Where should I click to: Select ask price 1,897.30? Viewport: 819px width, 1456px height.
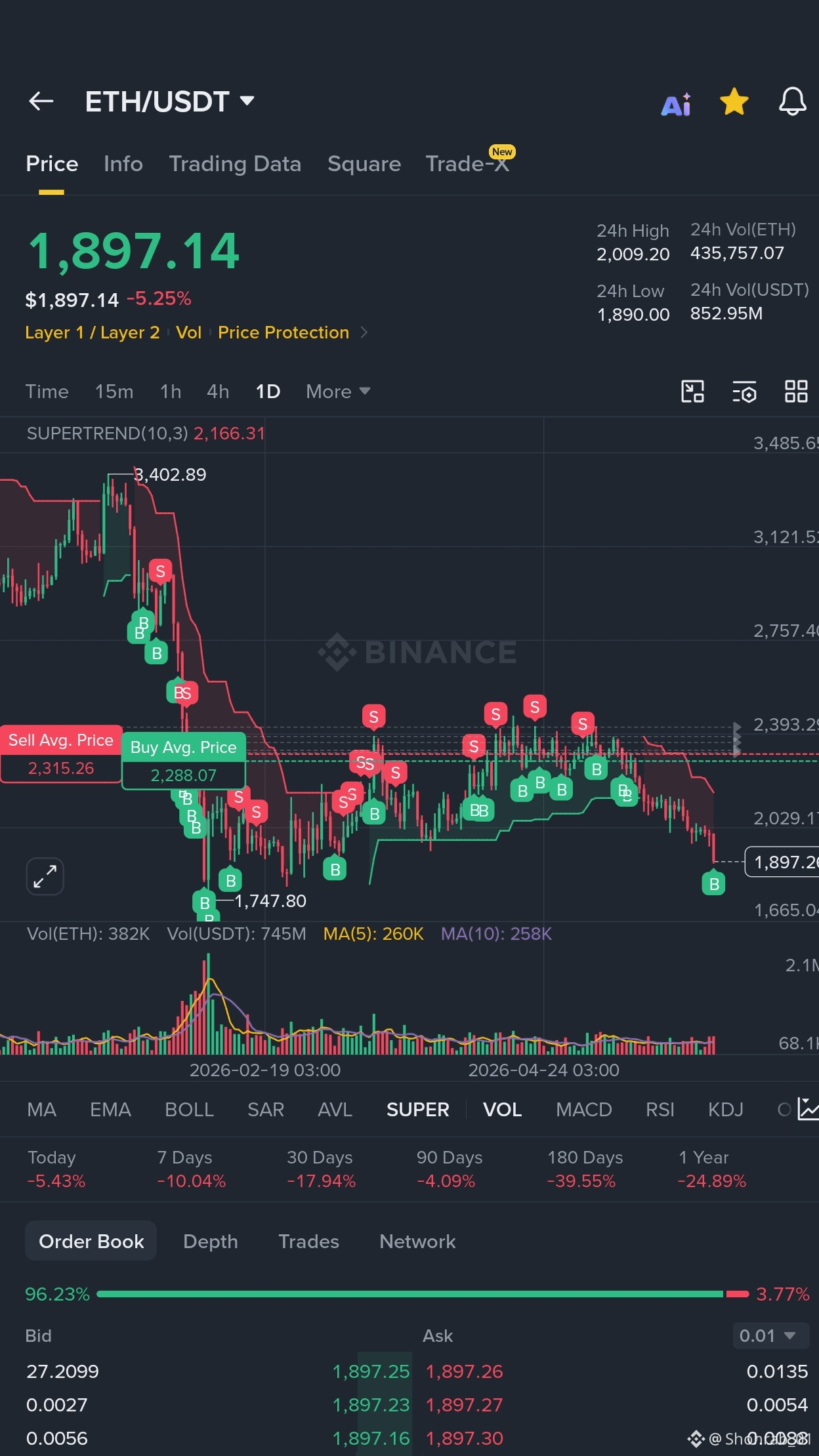click(x=465, y=1438)
